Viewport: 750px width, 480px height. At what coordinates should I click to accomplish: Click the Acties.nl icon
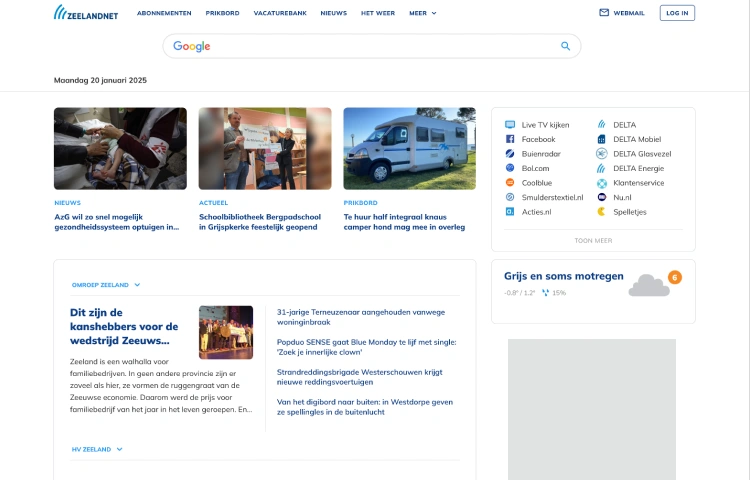(510, 211)
